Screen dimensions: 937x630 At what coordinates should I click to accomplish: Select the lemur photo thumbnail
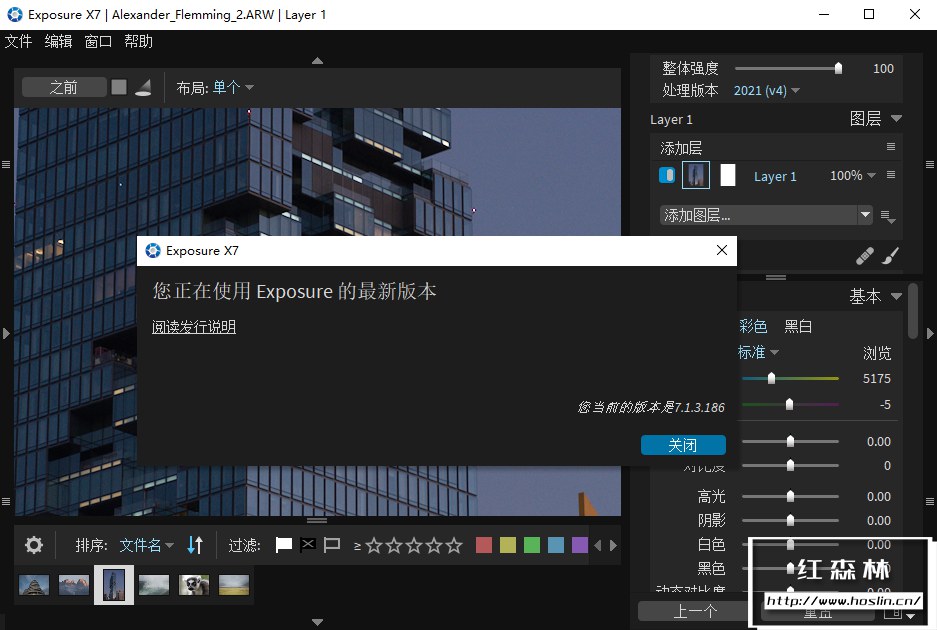tap(194, 585)
